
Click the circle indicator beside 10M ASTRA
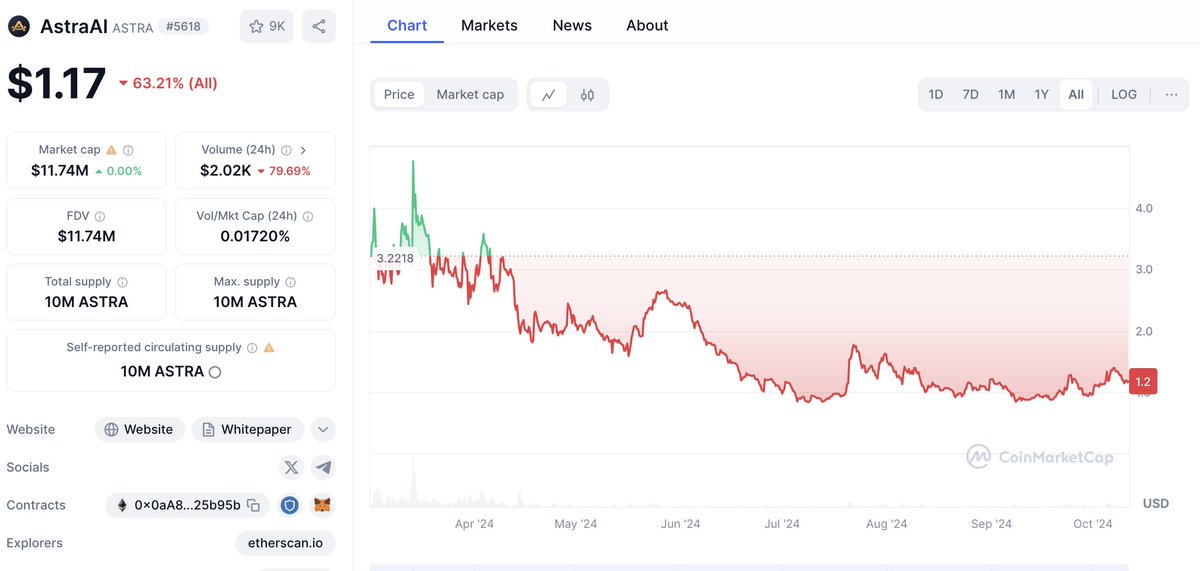pyautogui.click(x=214, y=372)
